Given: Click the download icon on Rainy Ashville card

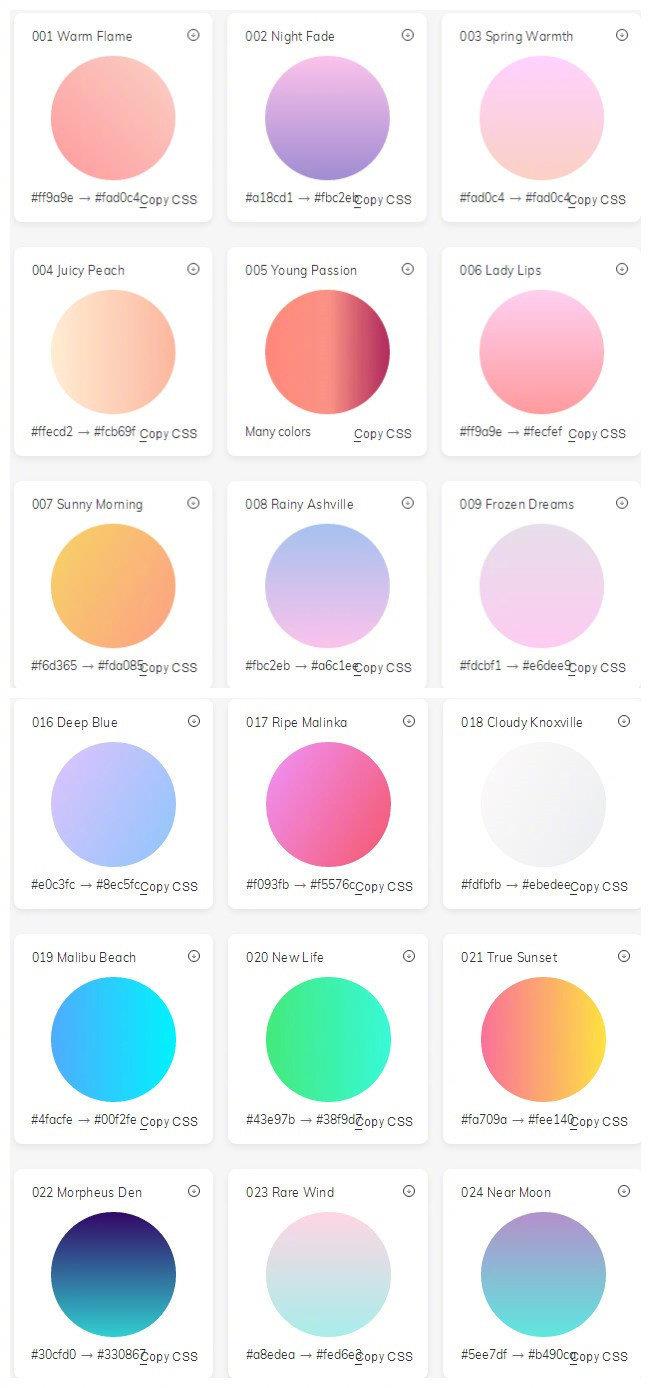Looking at the screenshot, I should pyautogui.click(x=407, y=503).
